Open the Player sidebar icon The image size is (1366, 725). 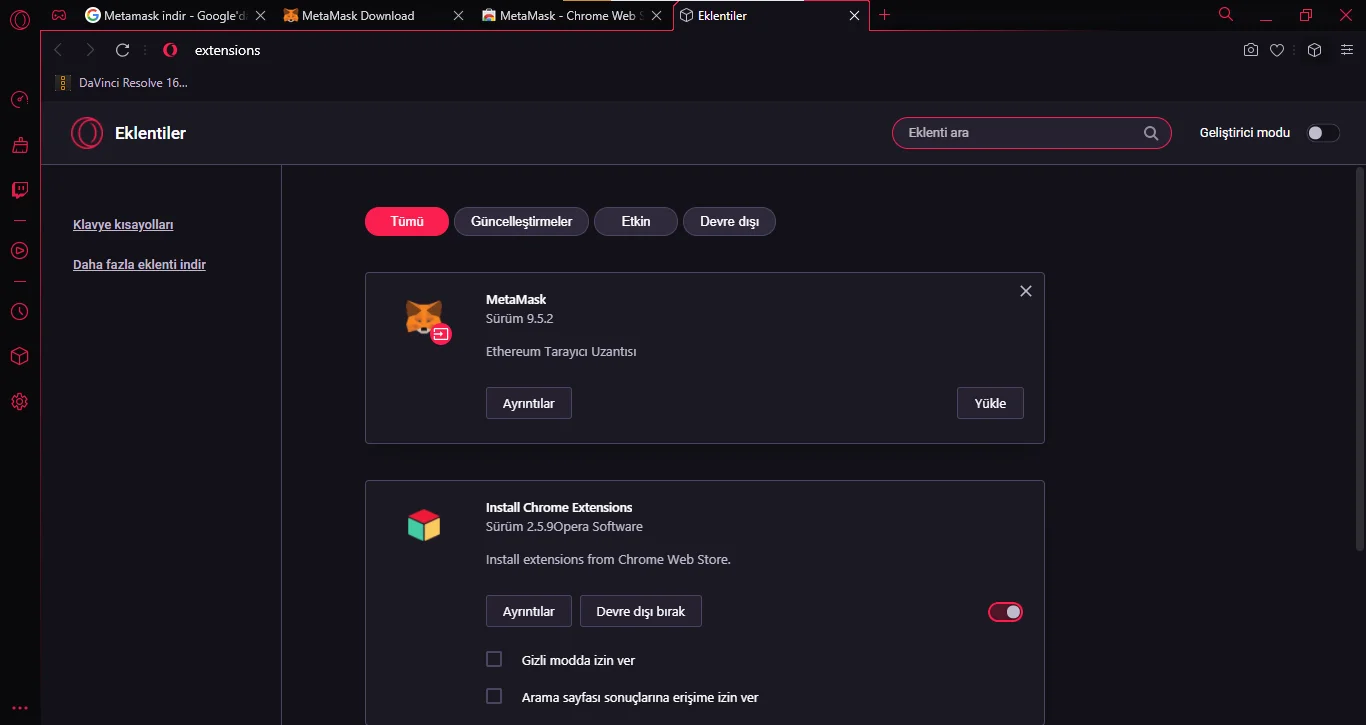point(19,250)
